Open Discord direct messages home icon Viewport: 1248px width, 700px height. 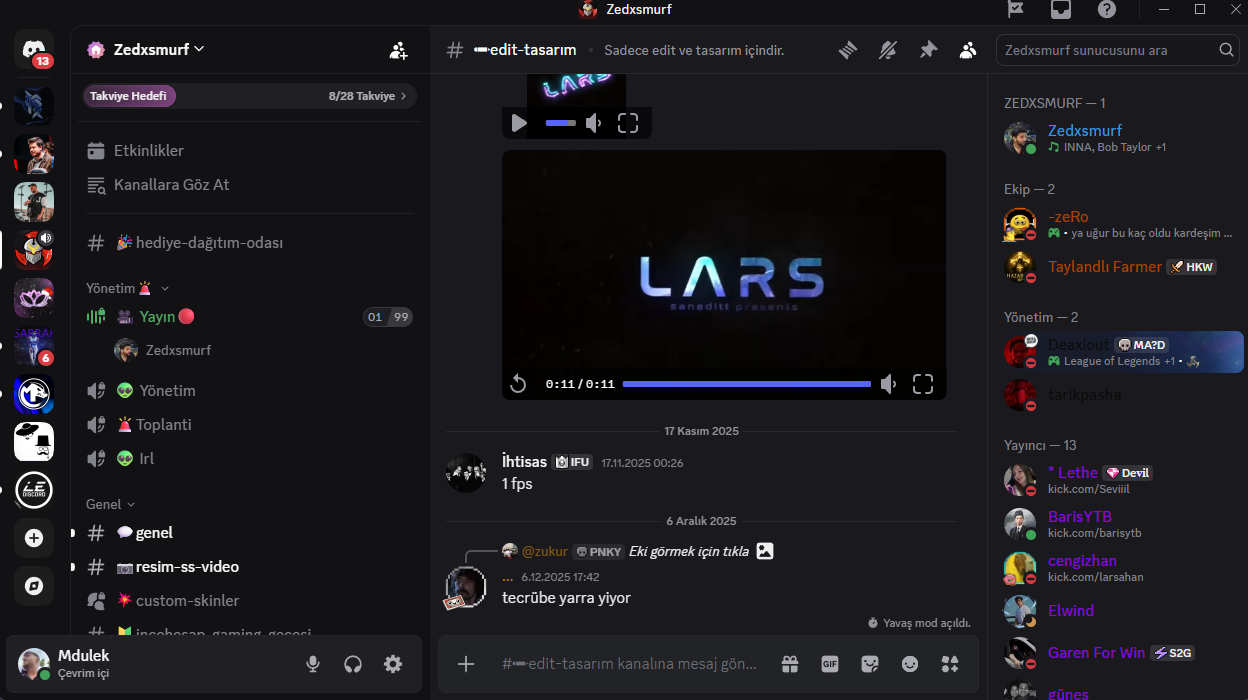(34, 49)
